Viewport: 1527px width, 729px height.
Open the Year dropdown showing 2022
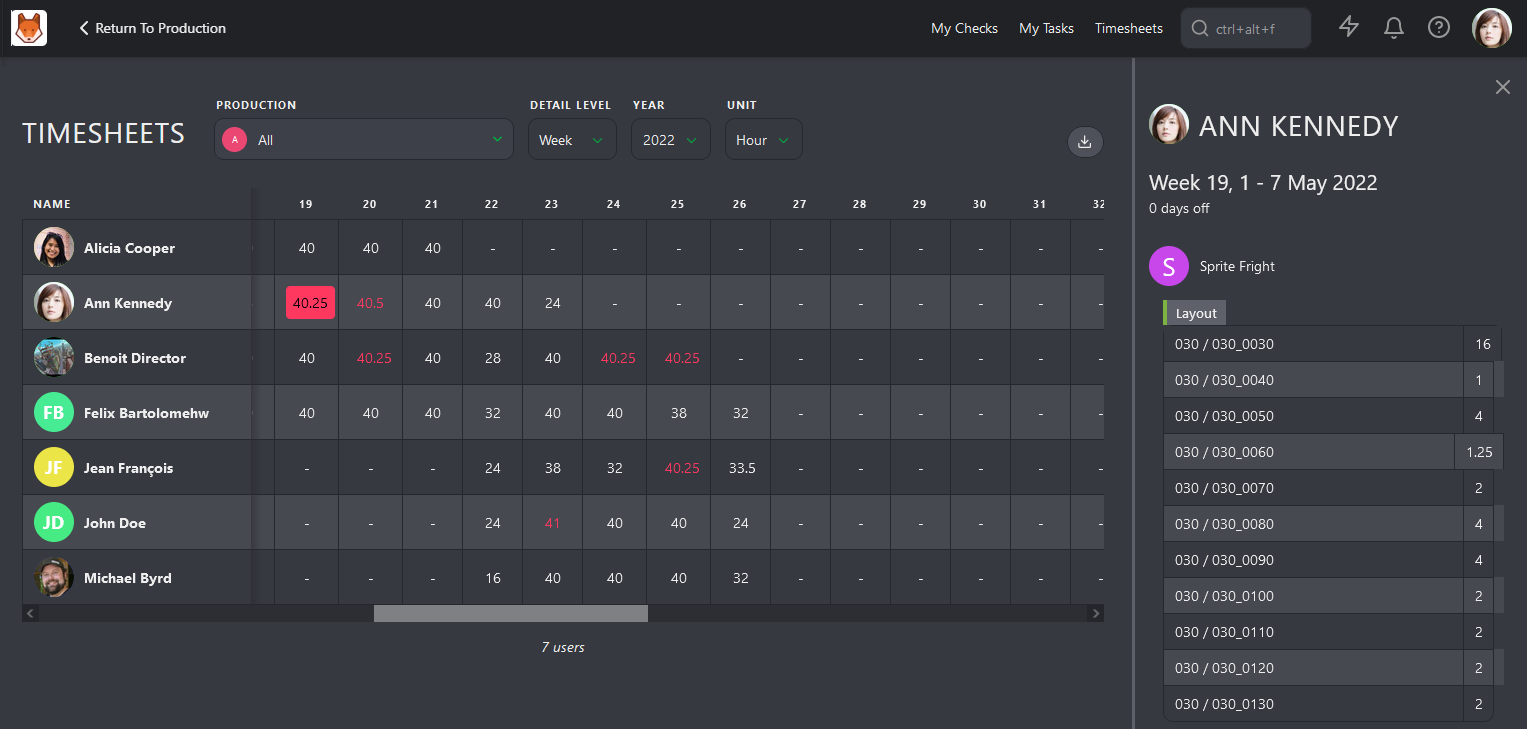pos(671,140)
